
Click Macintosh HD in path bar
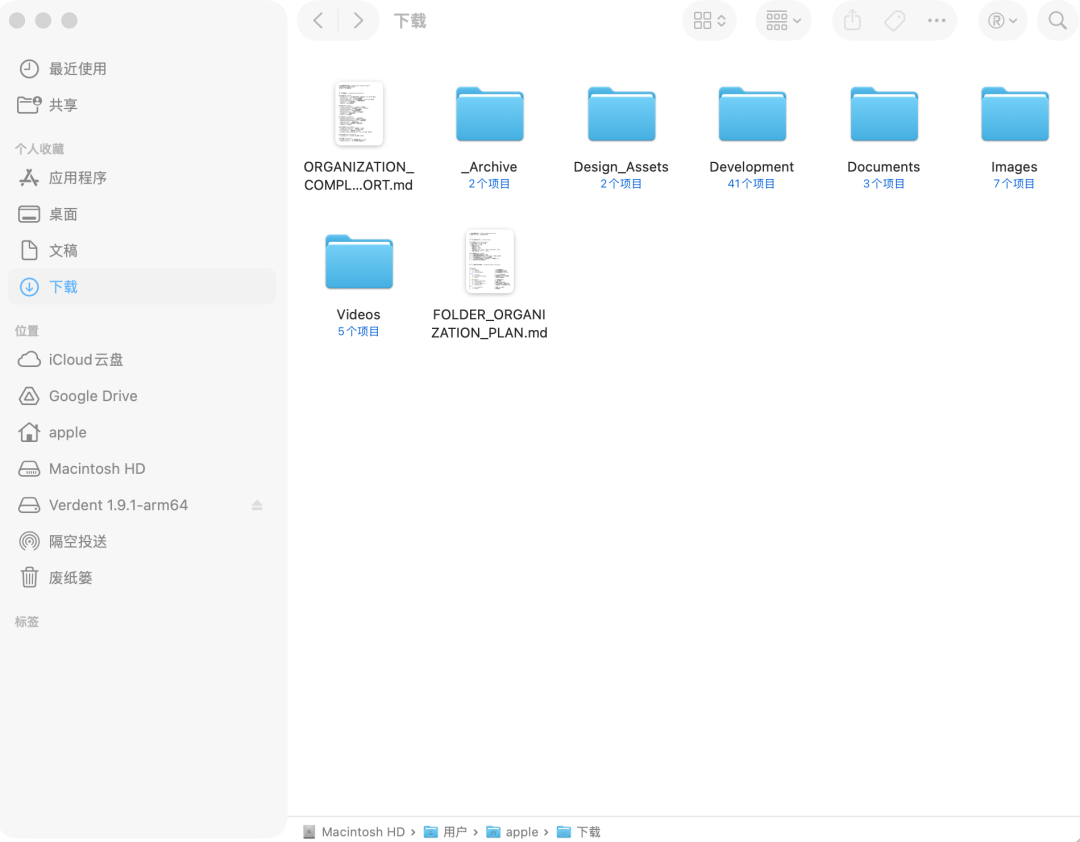pos(362,832)
